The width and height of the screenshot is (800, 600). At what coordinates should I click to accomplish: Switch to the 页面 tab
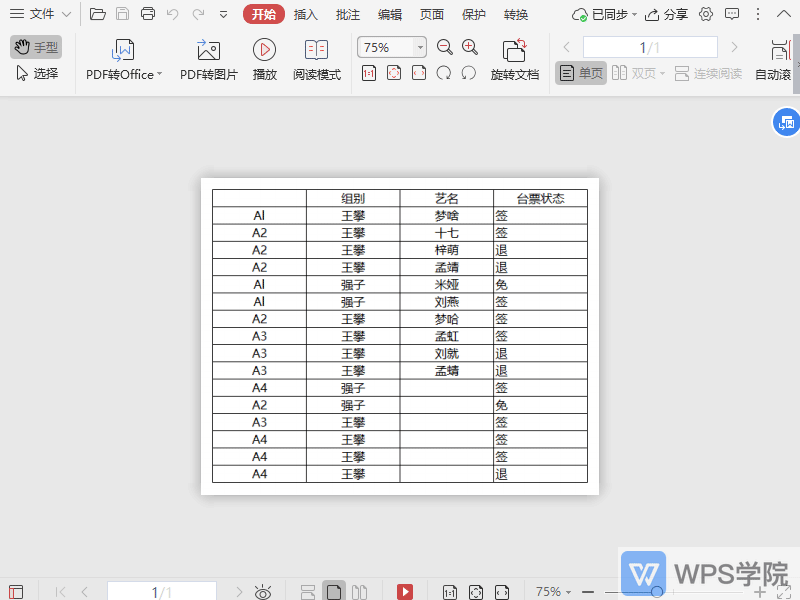(432, 15)
